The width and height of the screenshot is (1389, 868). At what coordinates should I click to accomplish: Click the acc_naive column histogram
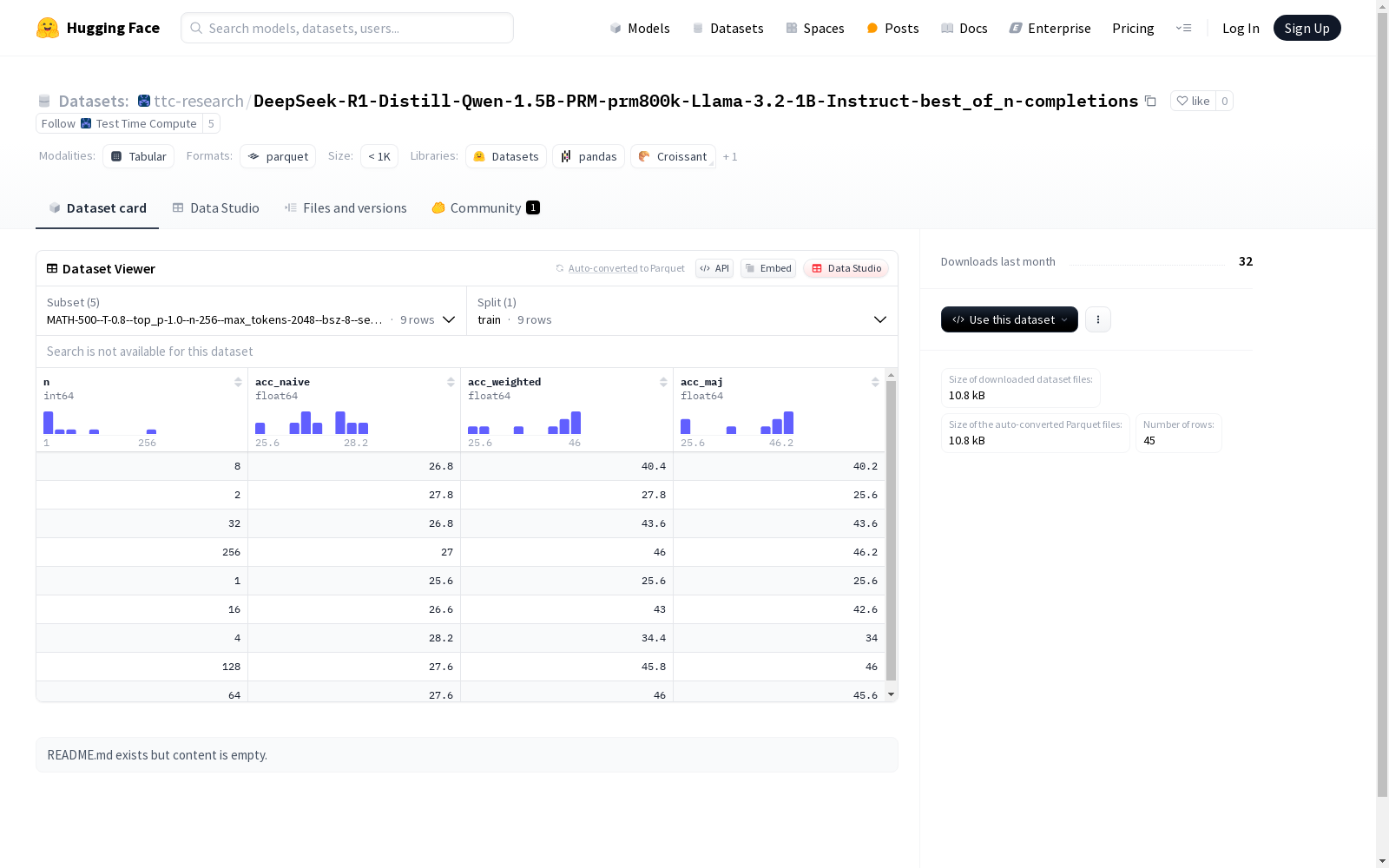coord(312,423)
